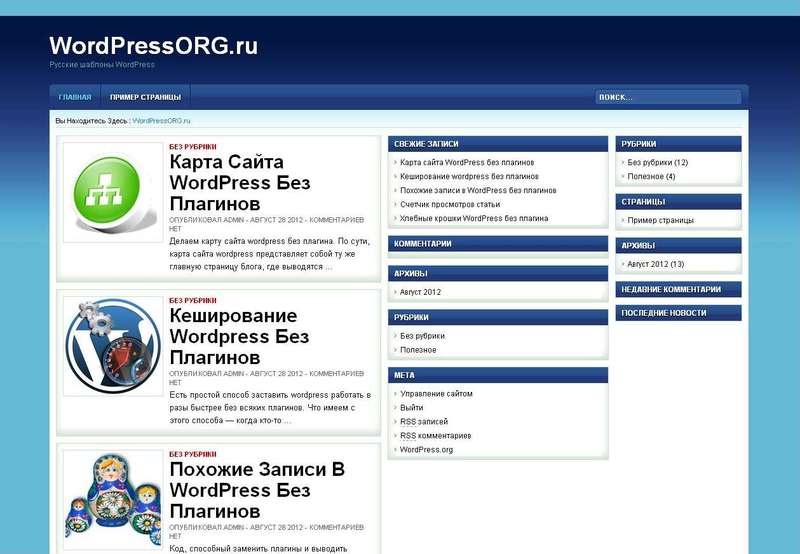Open RSS записей feed link
Image resolution: width=800 pixels, height=554 pixels.
(x=424, y=421)
